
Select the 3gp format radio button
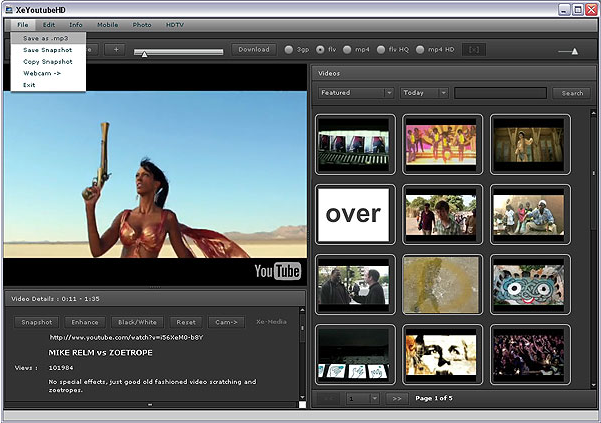point(289,50)
